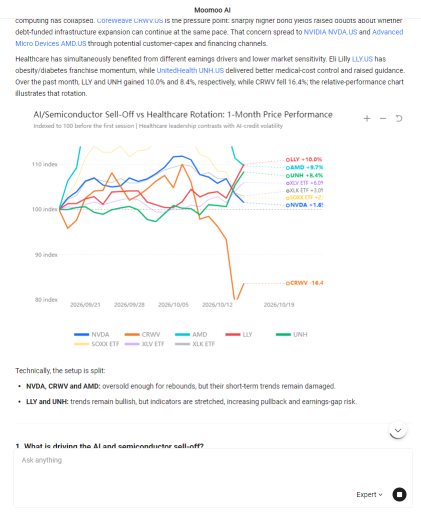Reset chart view with undo arrow icon

coord(399,118)
